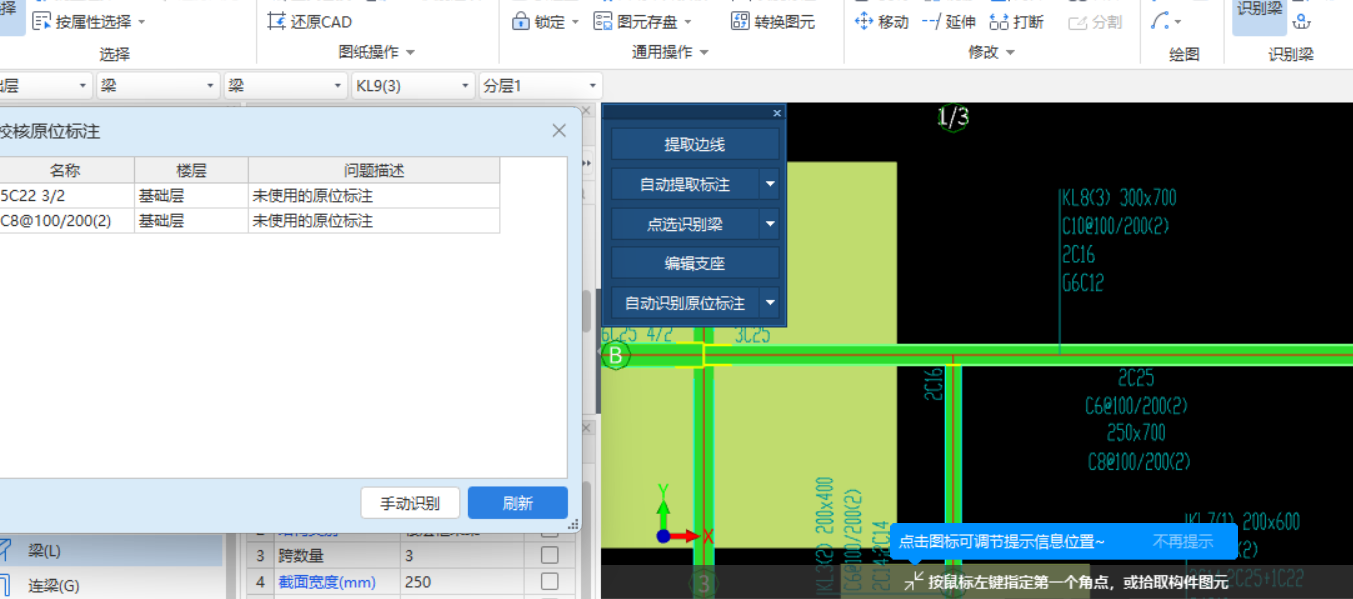Click grid axis bubble B
The image size is (1353, 599).
tap(615, 355)
